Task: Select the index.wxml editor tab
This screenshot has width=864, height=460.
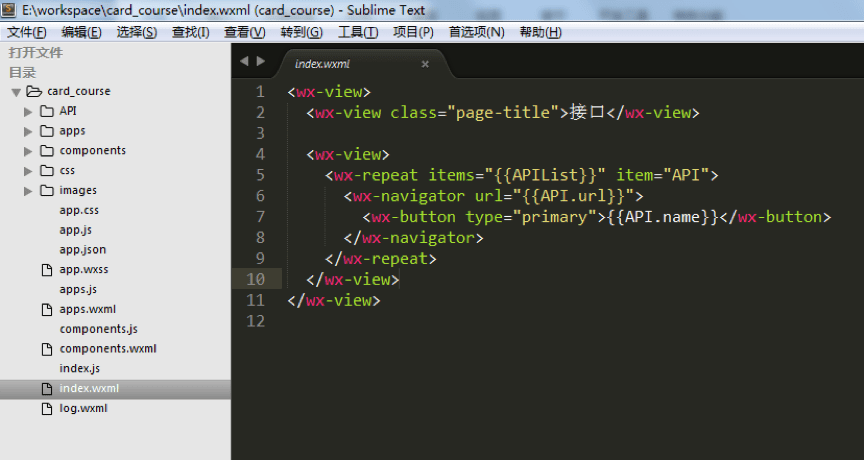Action: (x=364, y=64)
